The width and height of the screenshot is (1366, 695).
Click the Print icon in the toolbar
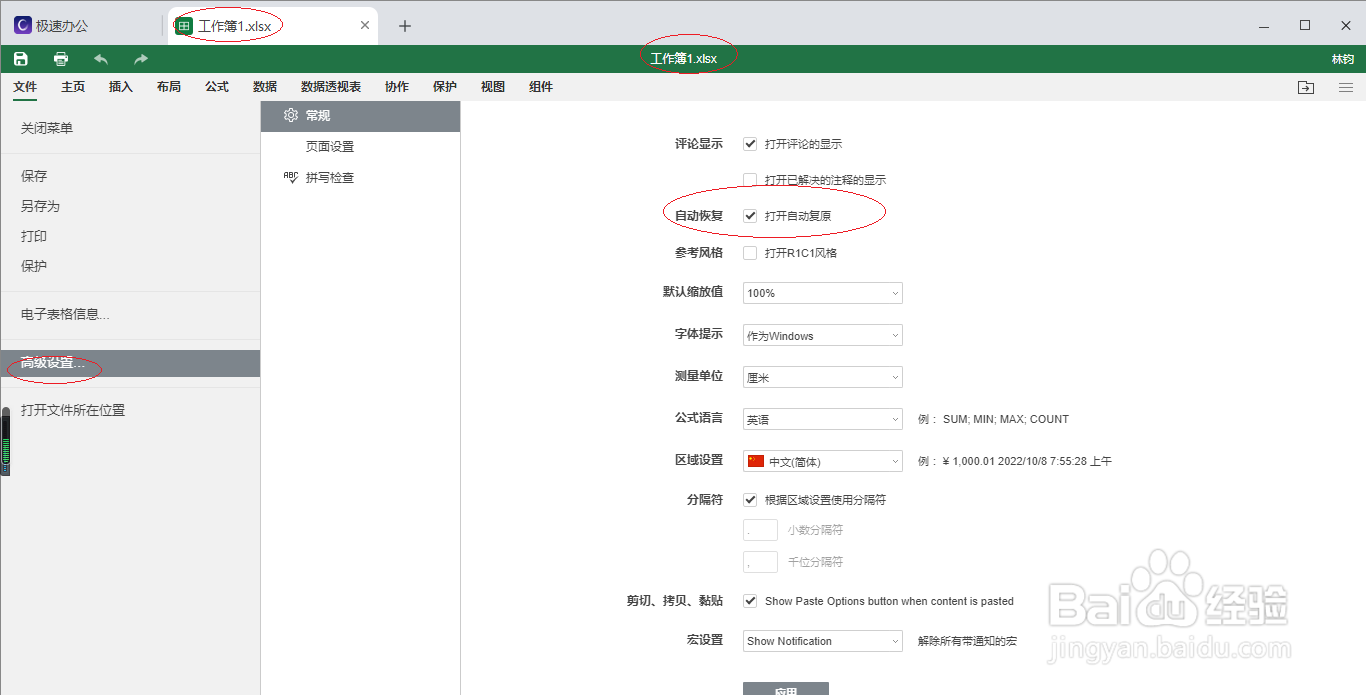(x=60, y=58)
